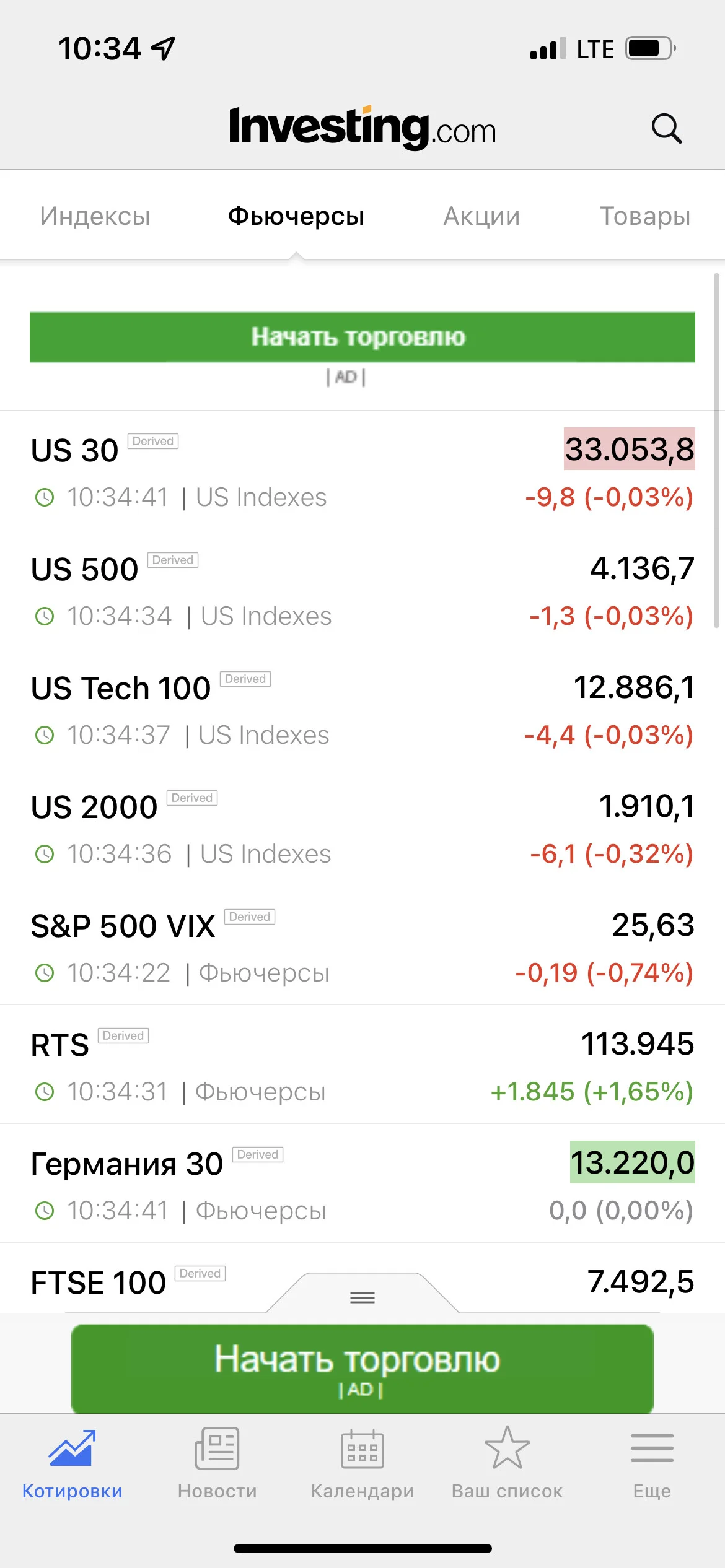Viewport: 725px width, 1568px height.
Task: Tap top Начать торговлю banner
Action: tap(362, 337)
